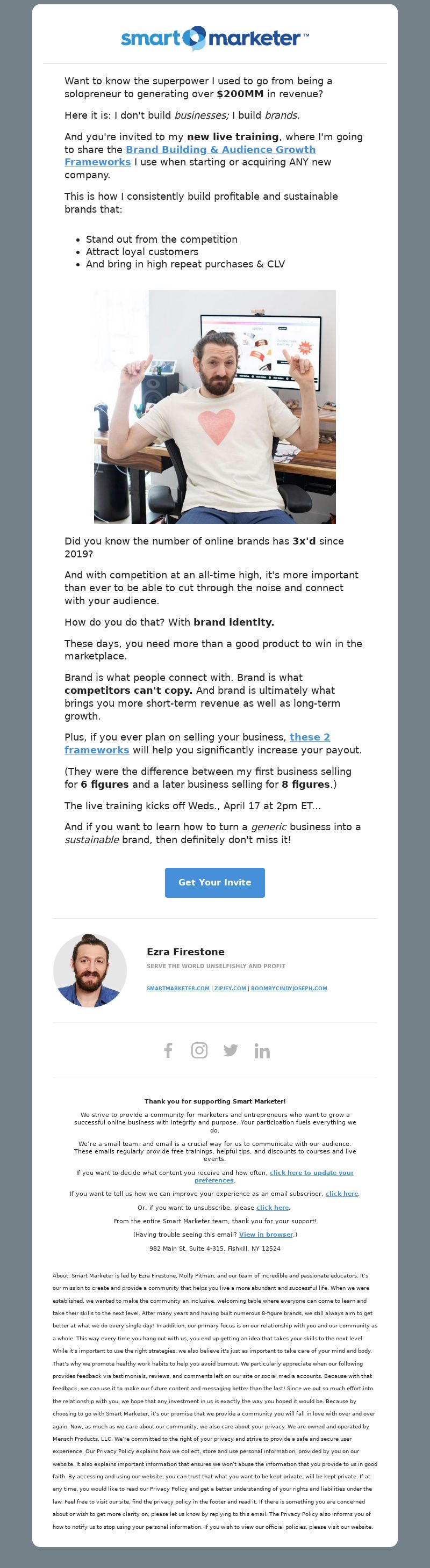
Task: Click the Ezra Firestone name heading
Action: [186, 952]
